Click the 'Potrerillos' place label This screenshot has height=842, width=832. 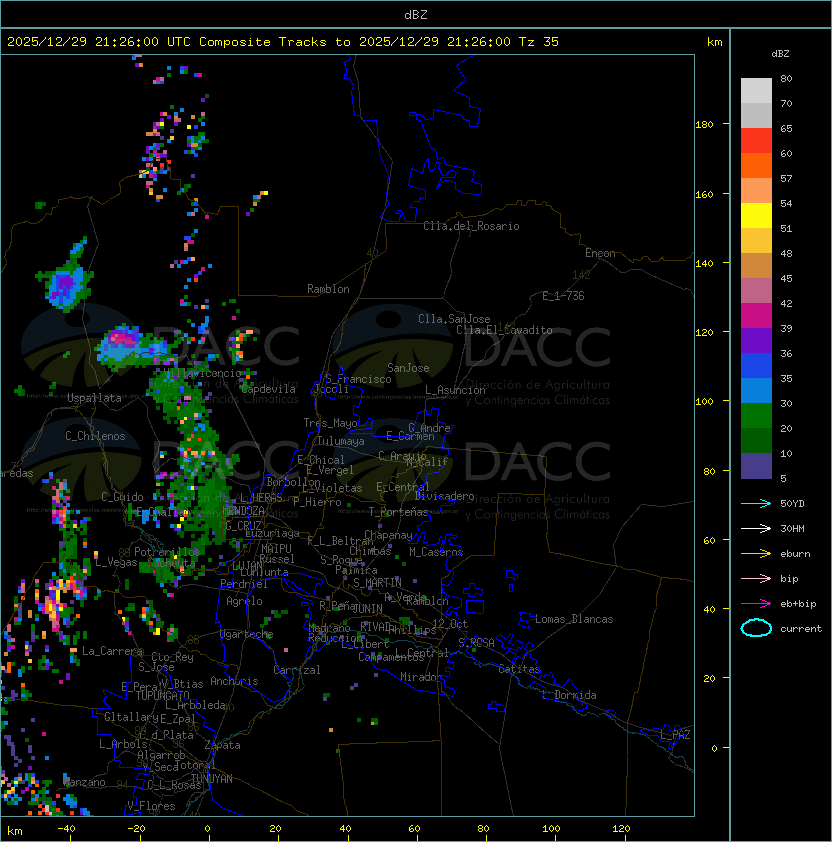click(x=167, y=552)
